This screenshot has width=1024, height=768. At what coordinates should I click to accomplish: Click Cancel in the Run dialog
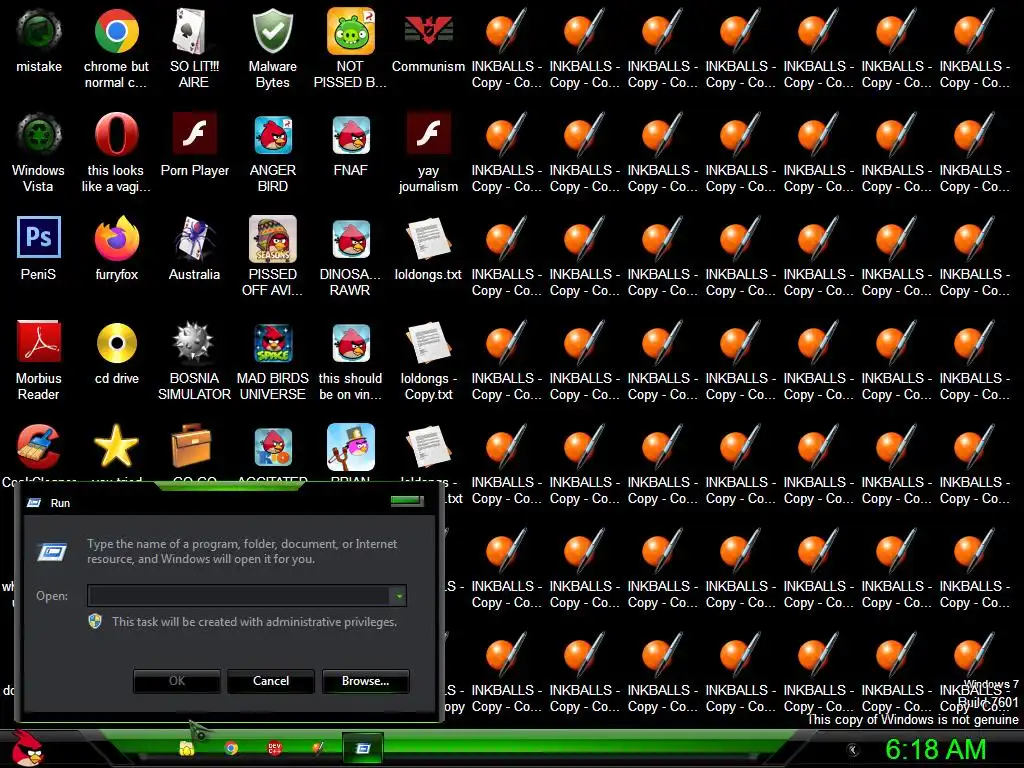coord(271,681)
